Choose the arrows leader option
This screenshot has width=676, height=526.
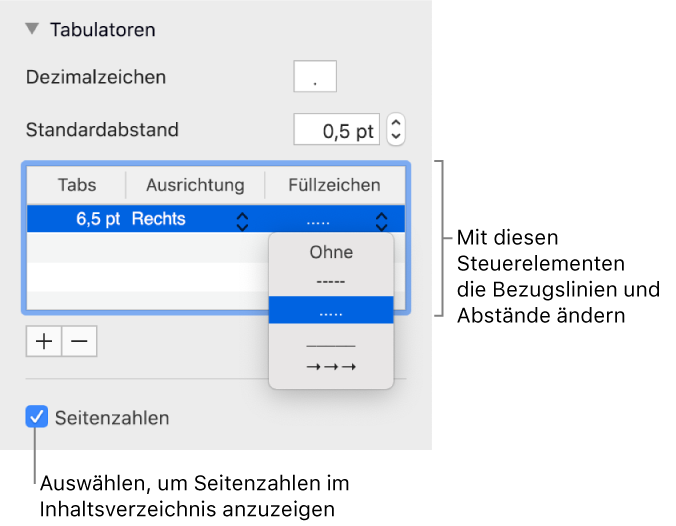click(x=331, y=367)
